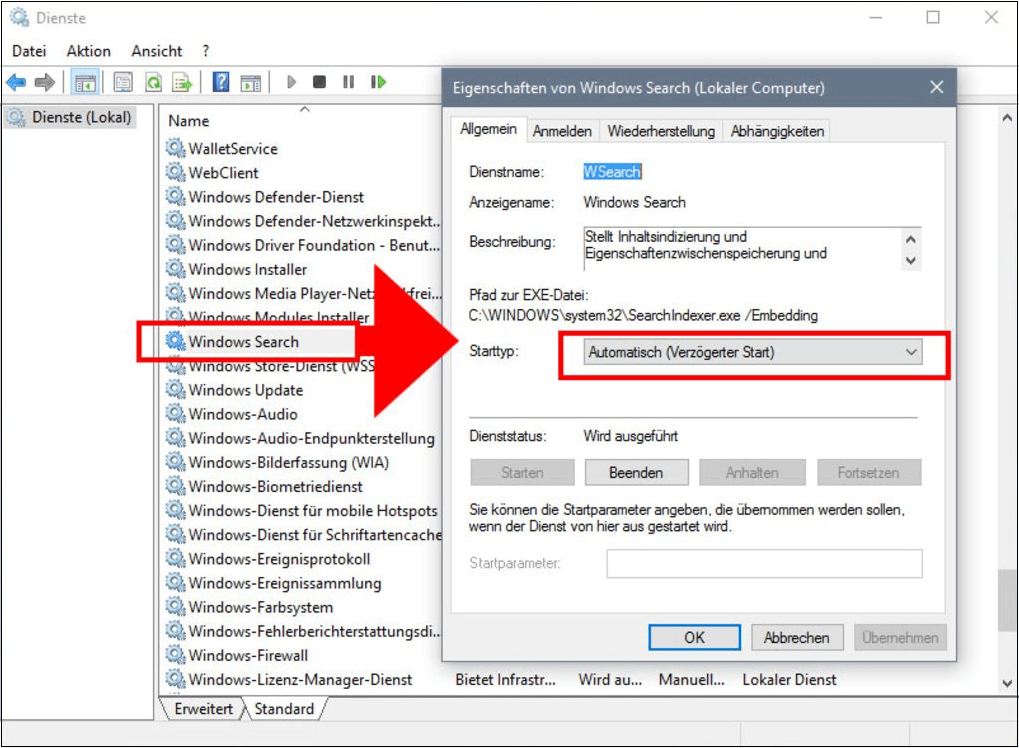
Task: Confirm settings with the OK button
Action: tap(694, 637)
